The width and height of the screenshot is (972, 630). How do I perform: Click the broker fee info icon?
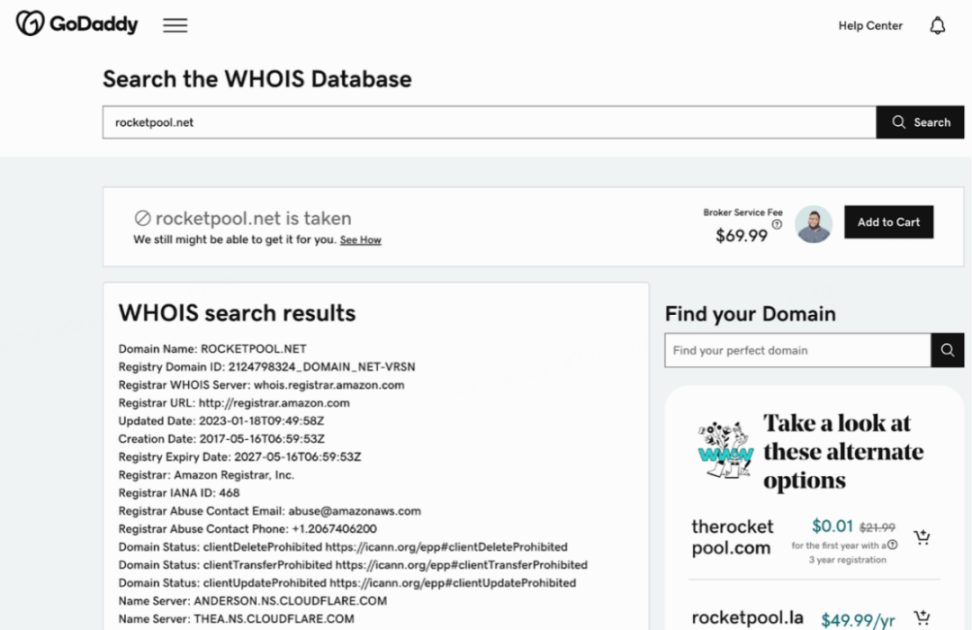(777, 224)
